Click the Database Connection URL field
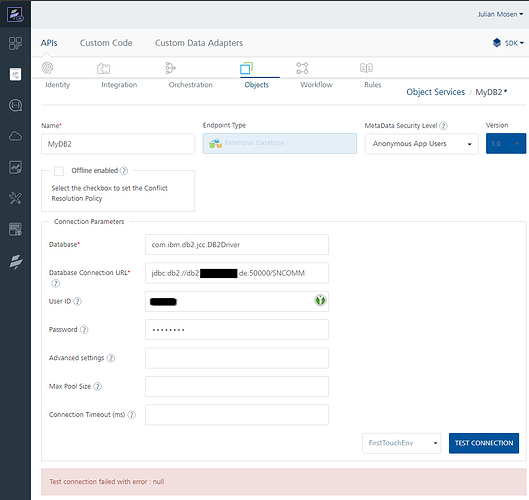This screenshot has height=500, width=529. click(236, 273)
